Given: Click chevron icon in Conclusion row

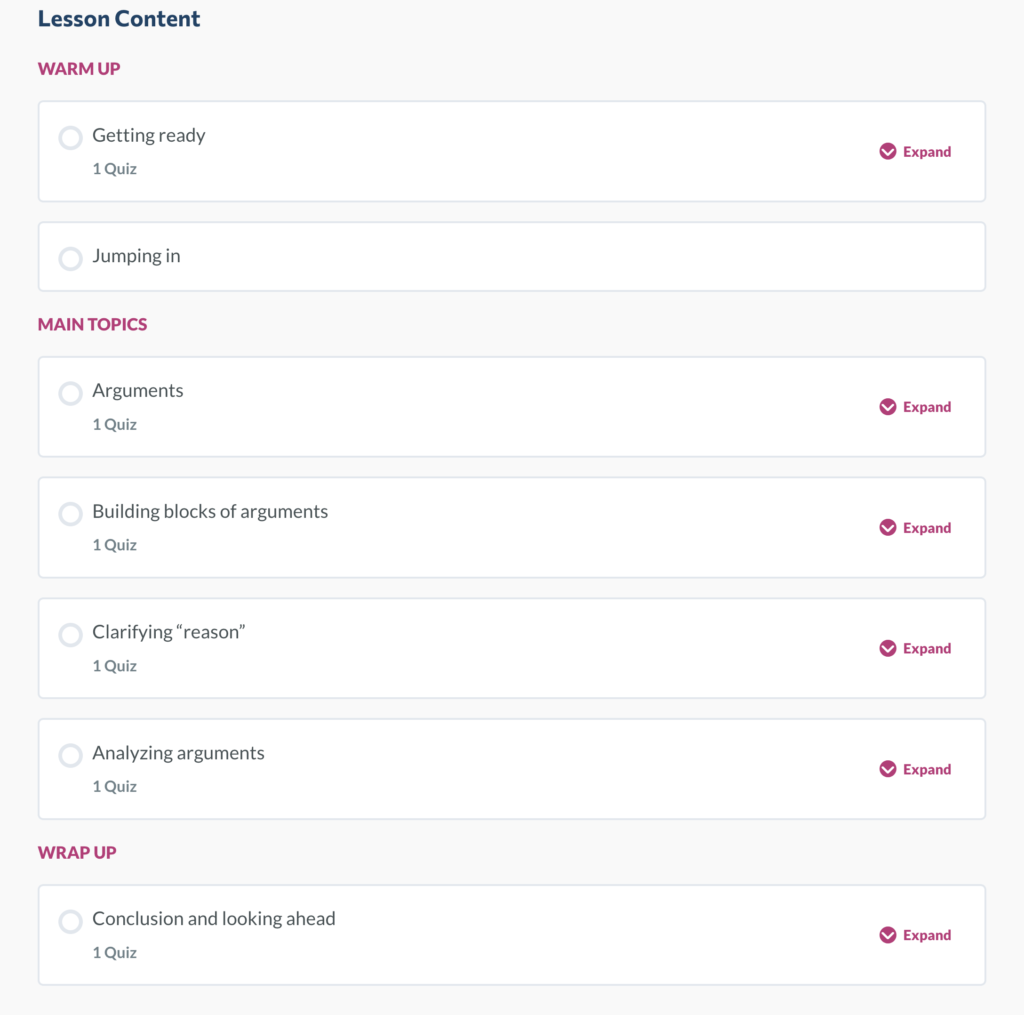Looking at the screenshot, I should 888,935.
